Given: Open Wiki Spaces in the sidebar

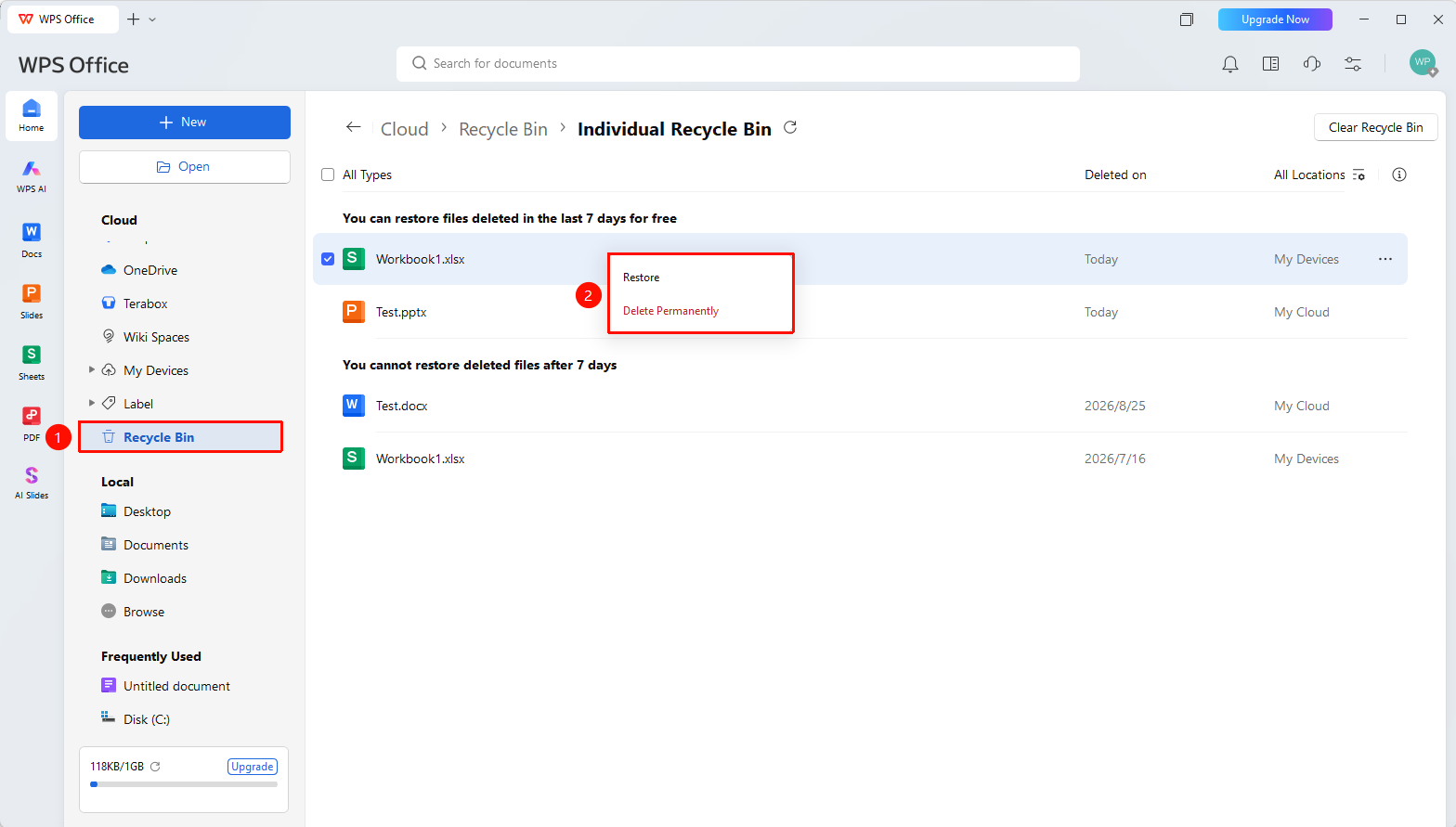Looking at the screenshot, I should [156, 337].
